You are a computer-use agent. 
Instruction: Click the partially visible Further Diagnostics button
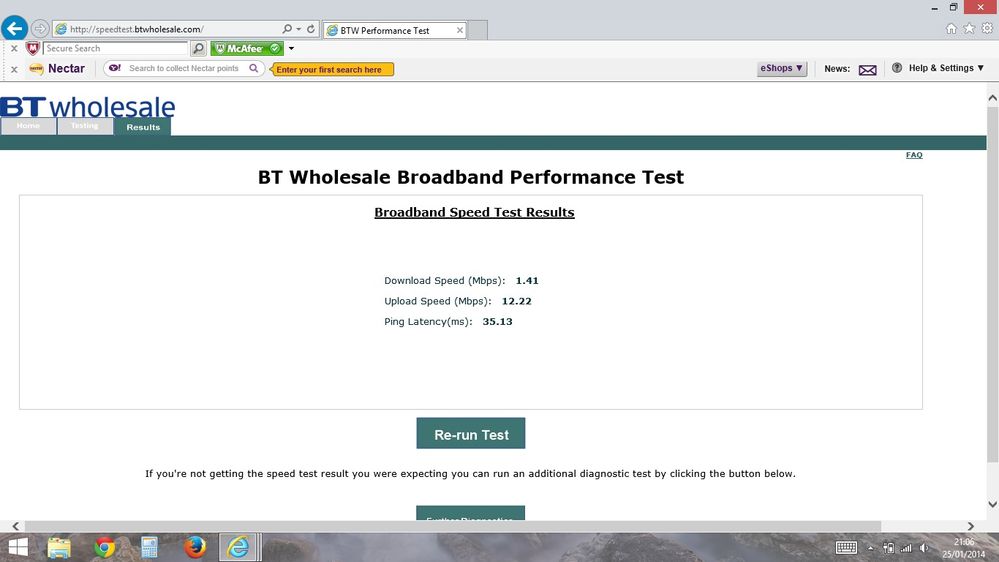(x=471, y=513)
